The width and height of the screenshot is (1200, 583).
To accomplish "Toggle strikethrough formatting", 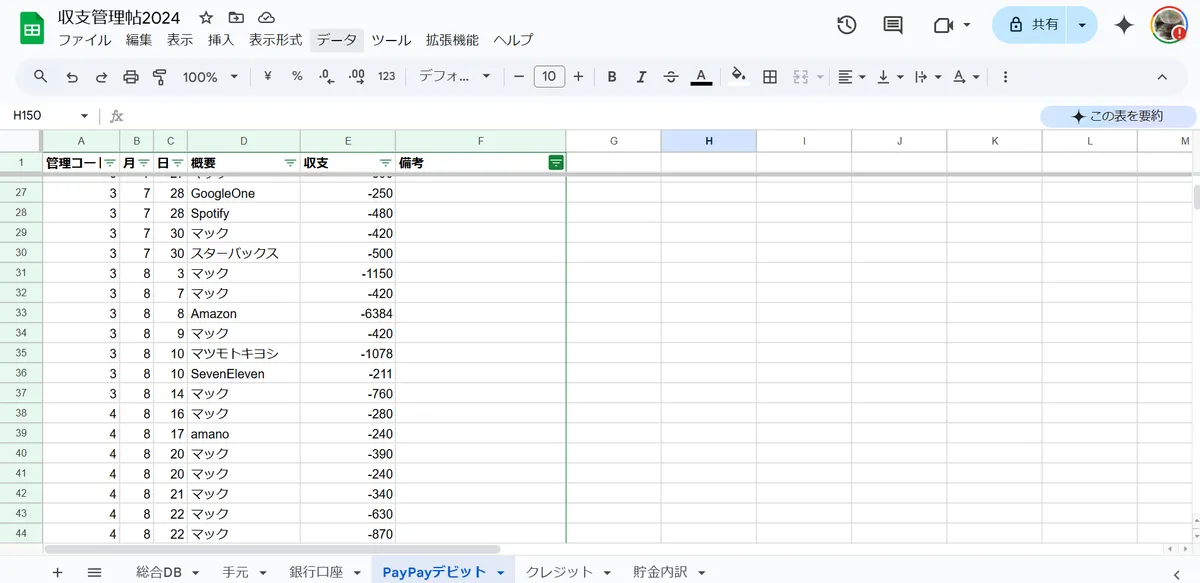I will [671, 77].
